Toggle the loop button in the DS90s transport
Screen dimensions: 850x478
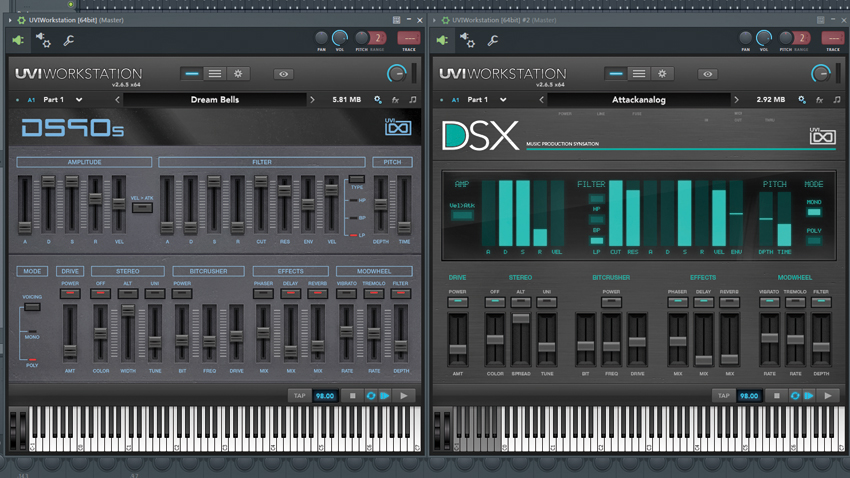click(371, 396)
